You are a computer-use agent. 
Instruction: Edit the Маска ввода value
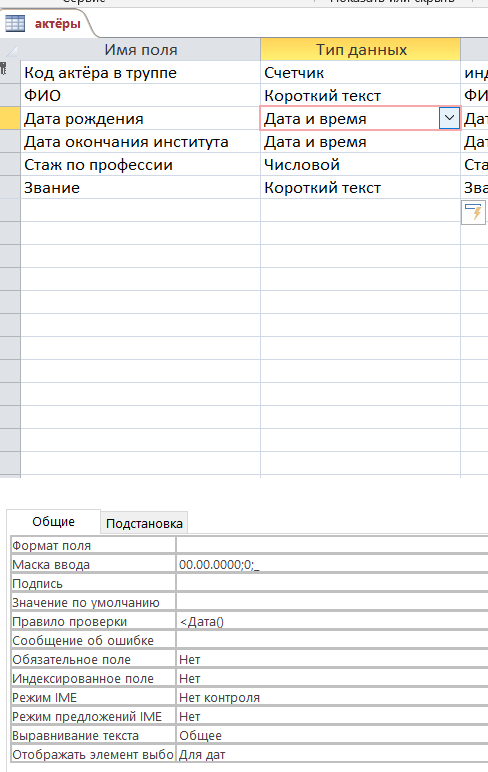click(x=332, y=565)
